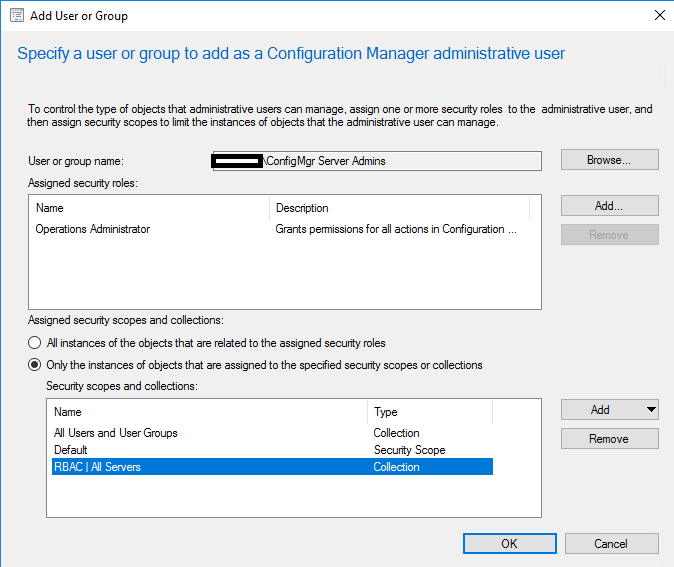Open the Add dropdown arrow for security scopes

coord(651,410)
